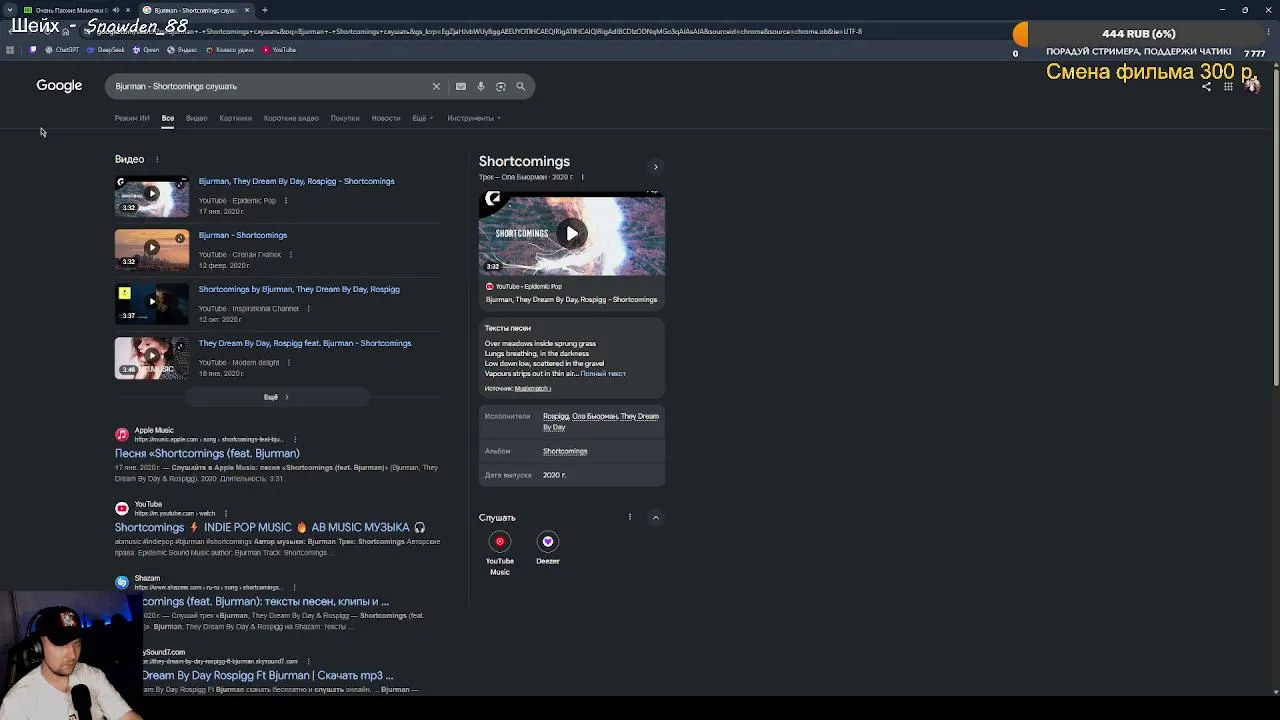The image size is (1280, 720).
Task: Play Inspirational Channel video thumbnail
Action: pyautogui.click(x=152, y=304)
